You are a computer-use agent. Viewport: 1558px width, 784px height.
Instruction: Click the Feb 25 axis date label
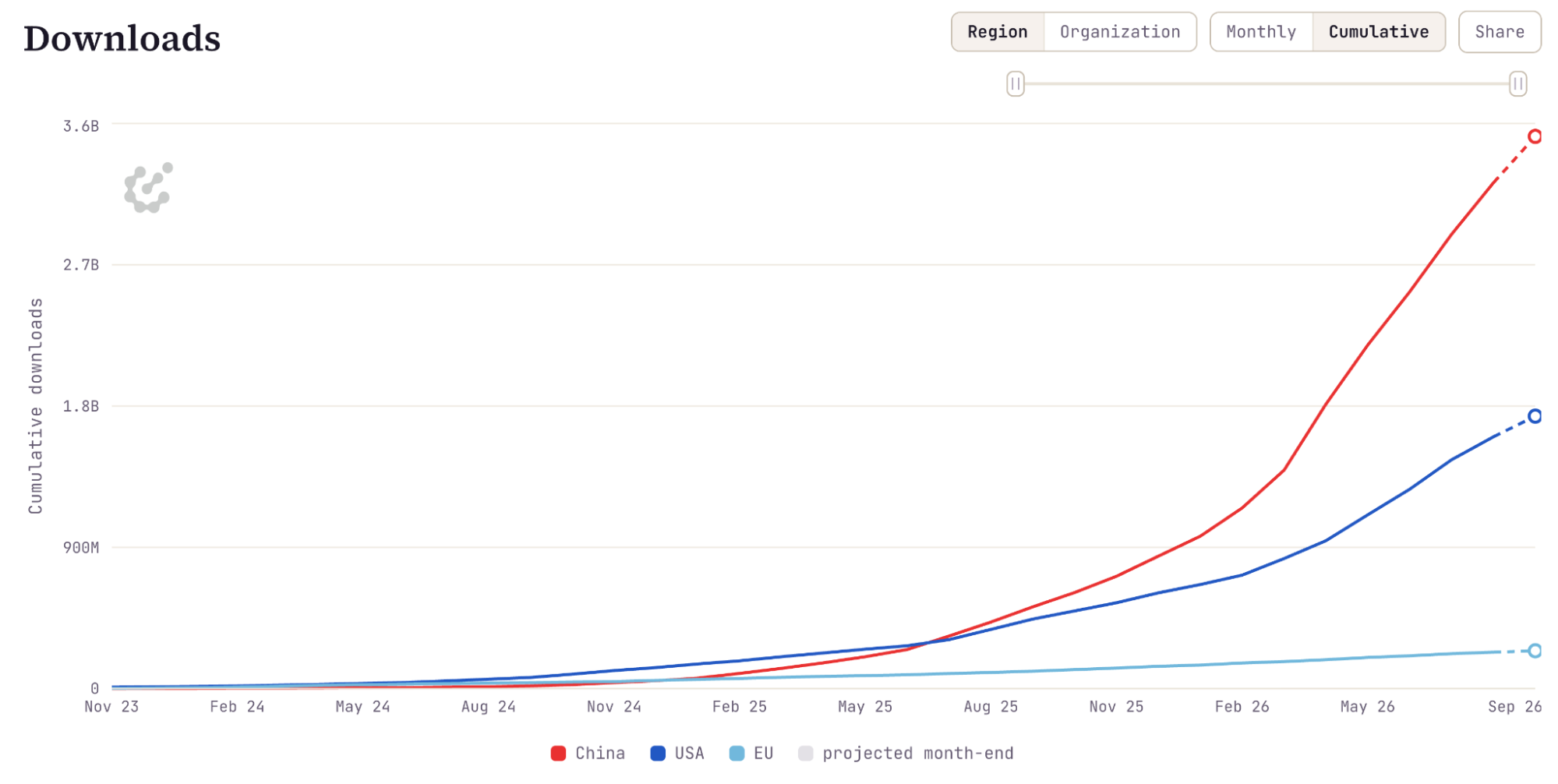pos(739,707)
